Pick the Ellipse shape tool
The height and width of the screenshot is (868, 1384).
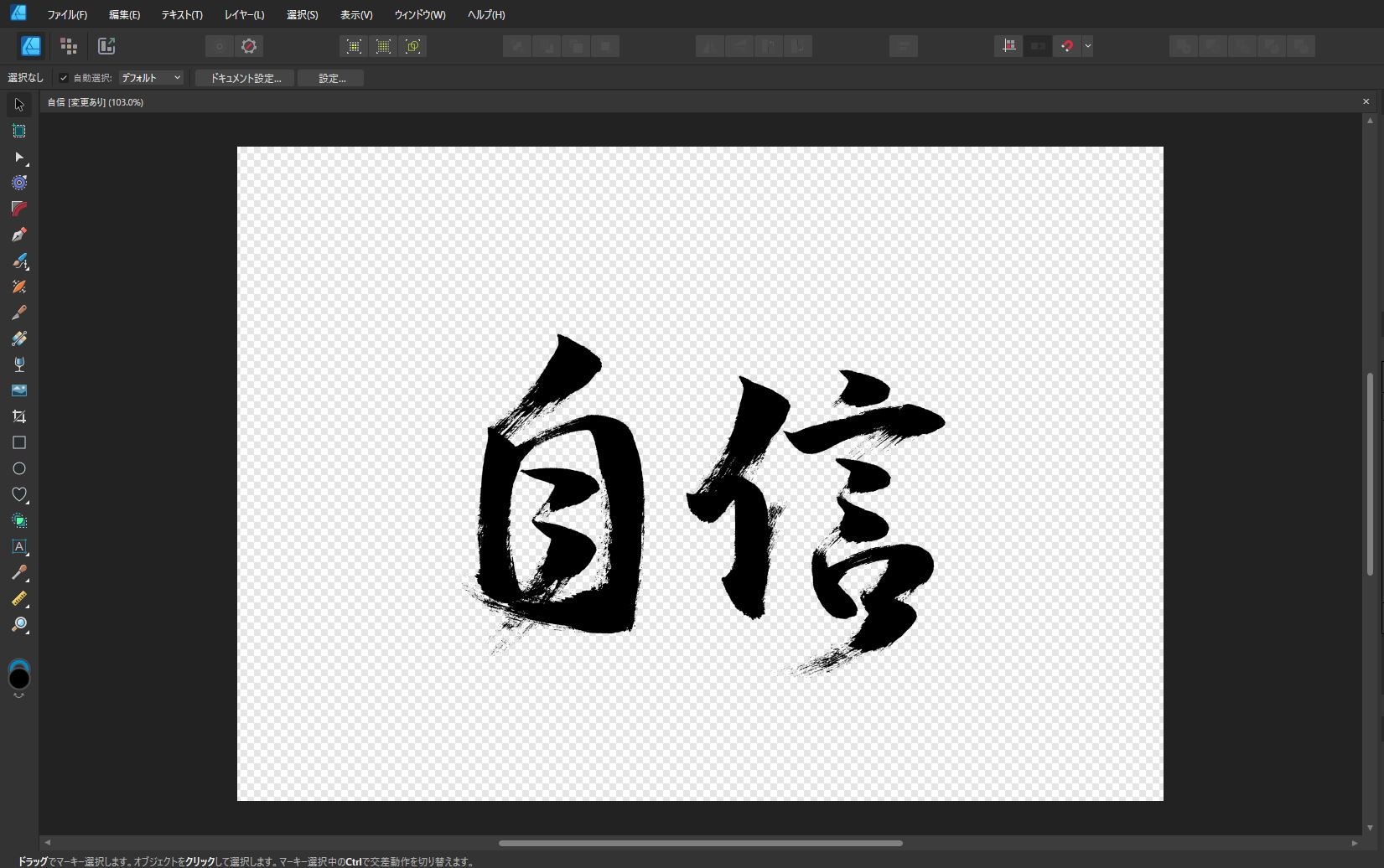click(x=18, y=468)
